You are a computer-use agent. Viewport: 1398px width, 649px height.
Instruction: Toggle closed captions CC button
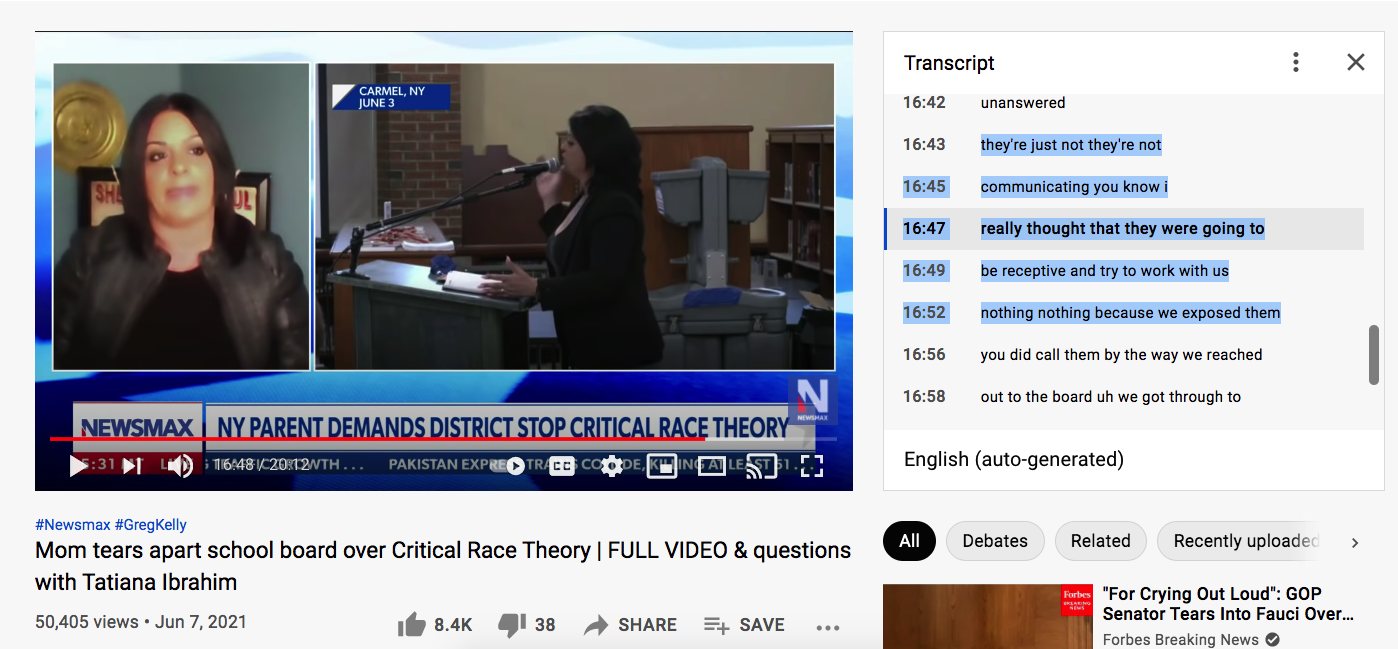[x=562, y=465]
